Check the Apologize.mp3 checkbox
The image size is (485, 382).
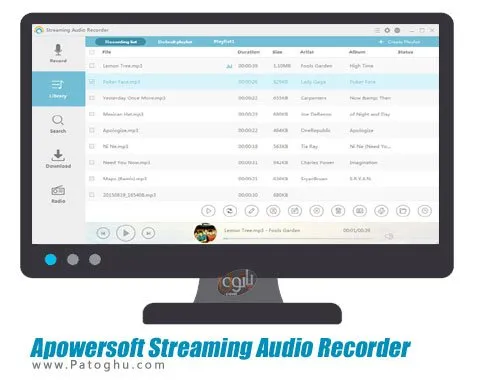(92, 130)
